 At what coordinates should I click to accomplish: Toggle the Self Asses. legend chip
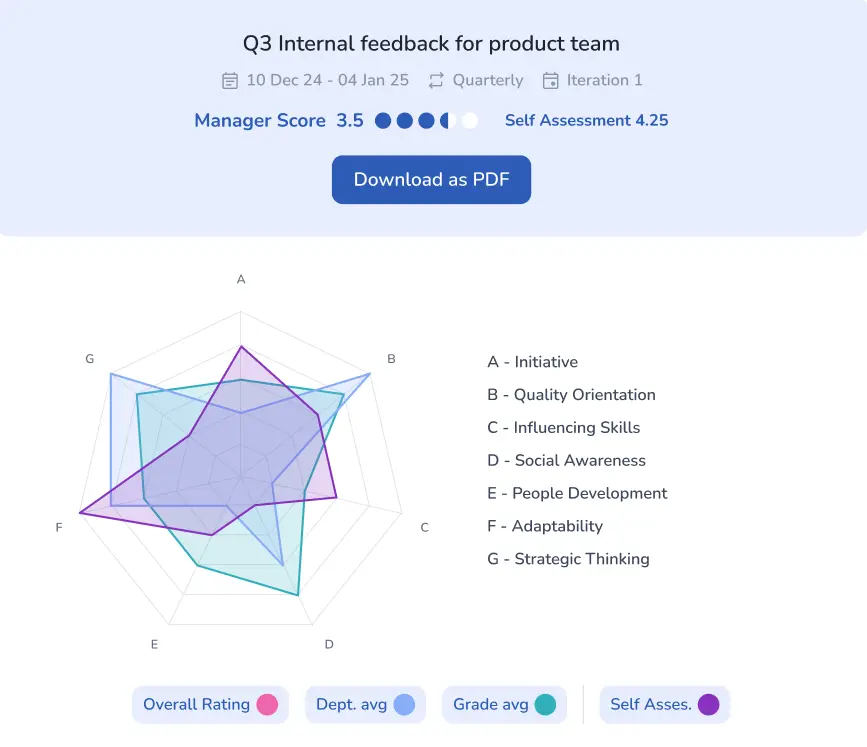[x=665, y=704]
